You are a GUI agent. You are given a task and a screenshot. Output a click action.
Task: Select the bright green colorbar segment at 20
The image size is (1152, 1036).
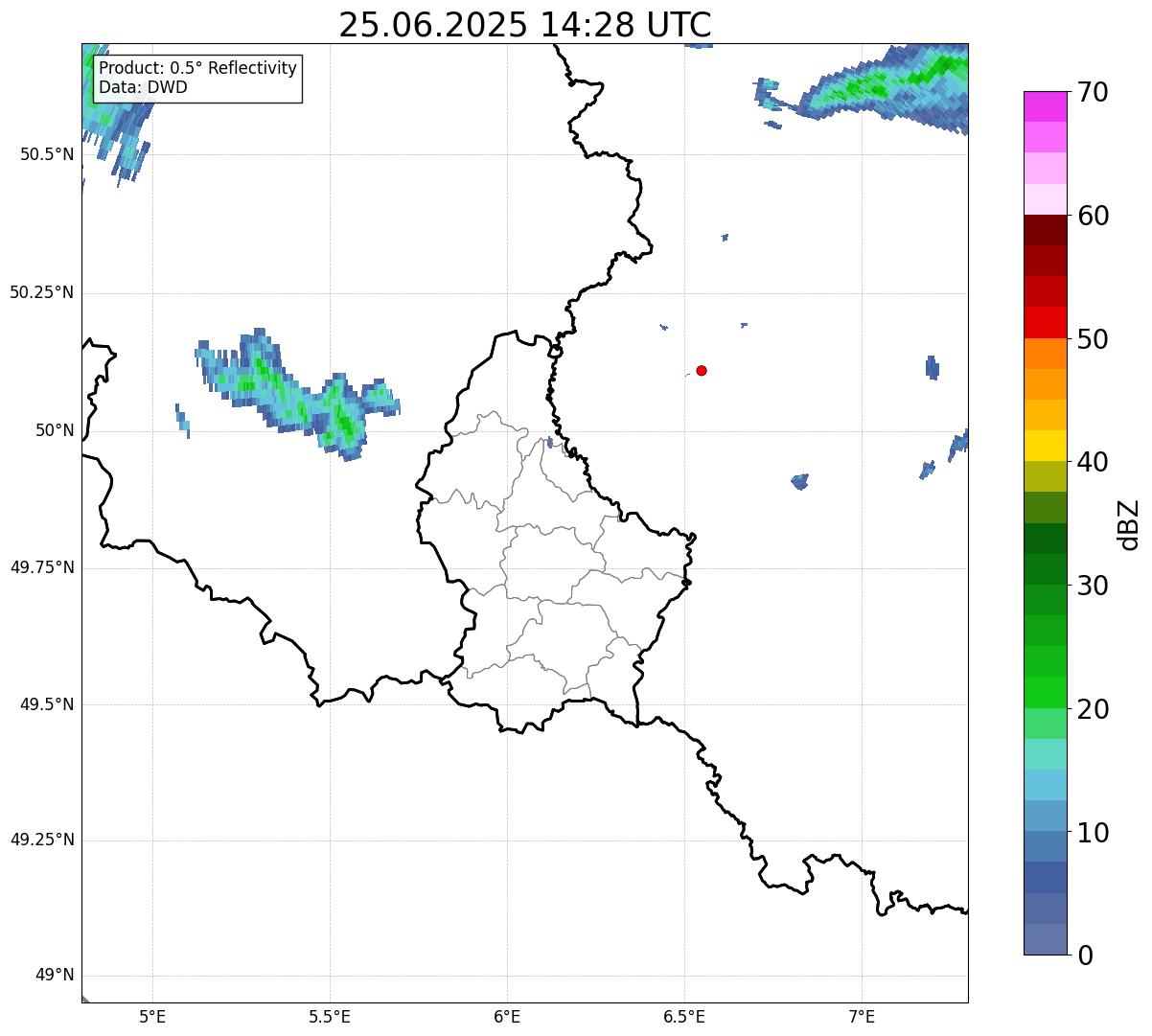coord(1045,693)
